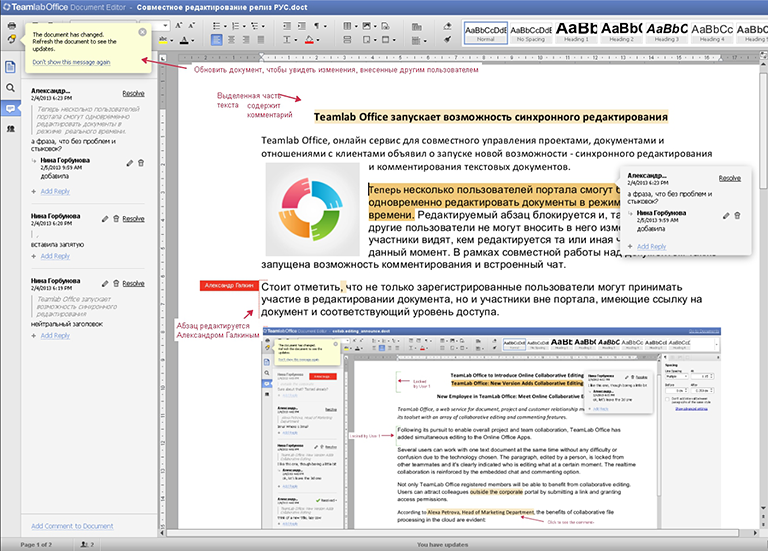
Task: Apply multilevel list formatting
Action: pos(254,25)
